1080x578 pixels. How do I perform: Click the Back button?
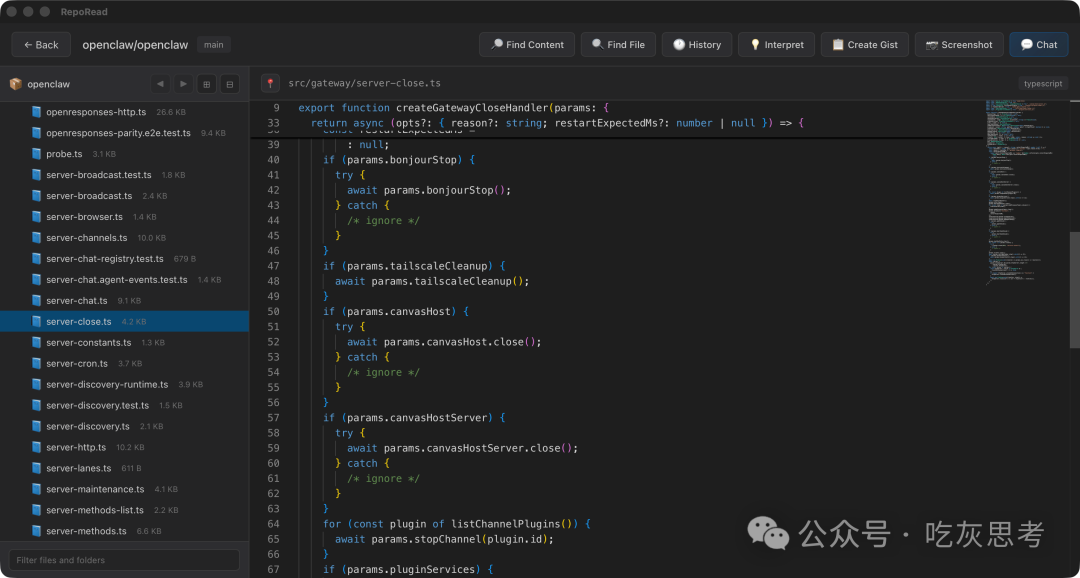point(41,45)
